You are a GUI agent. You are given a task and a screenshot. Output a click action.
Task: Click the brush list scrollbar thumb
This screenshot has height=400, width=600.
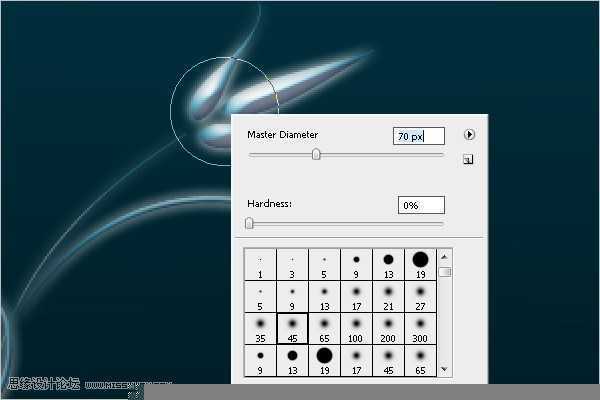click(445, 272)
